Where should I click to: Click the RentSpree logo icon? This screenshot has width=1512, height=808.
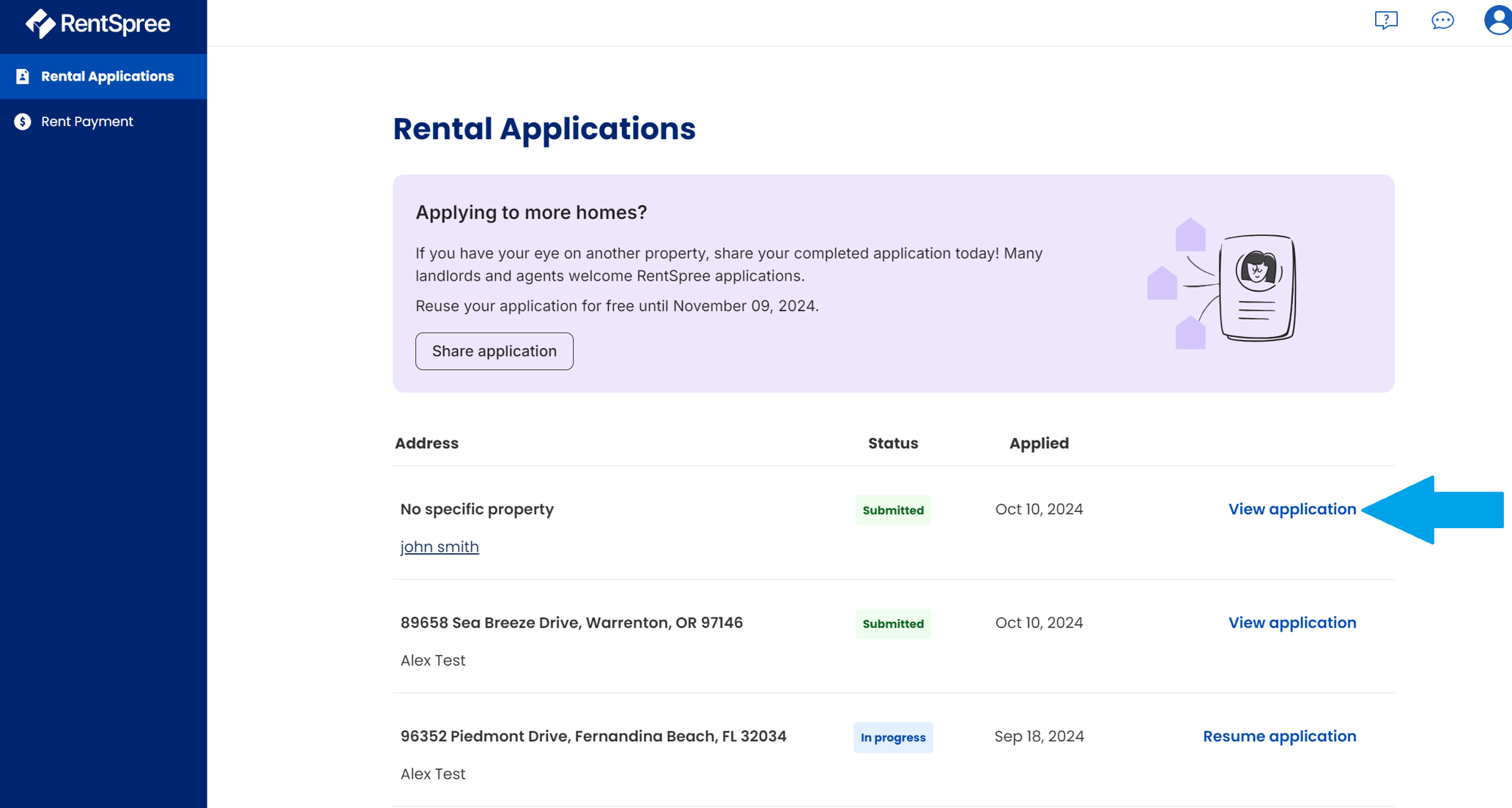click(x=40, y=23)
